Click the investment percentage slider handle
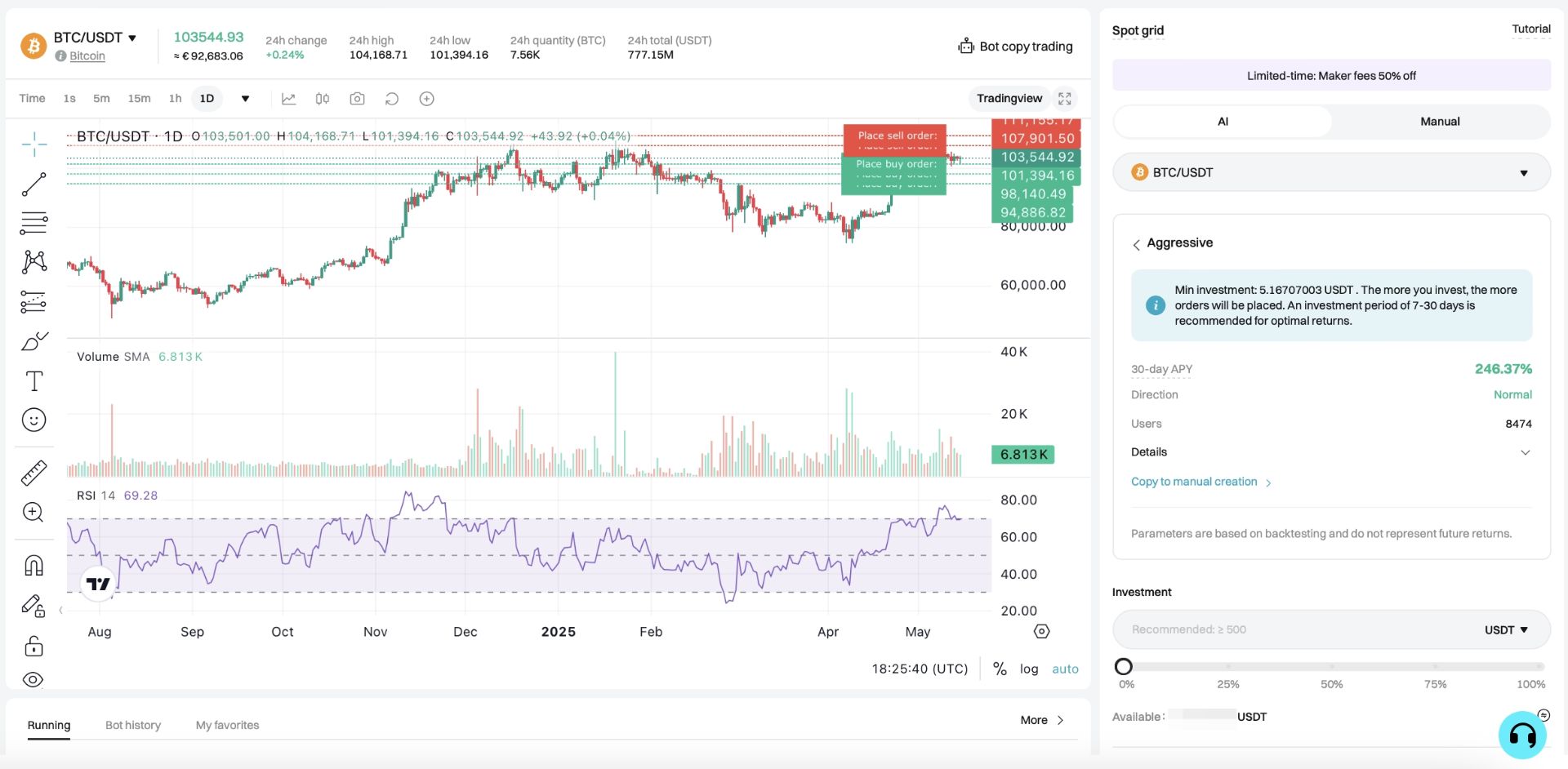1568x769 pixels. coord(1124,666)
